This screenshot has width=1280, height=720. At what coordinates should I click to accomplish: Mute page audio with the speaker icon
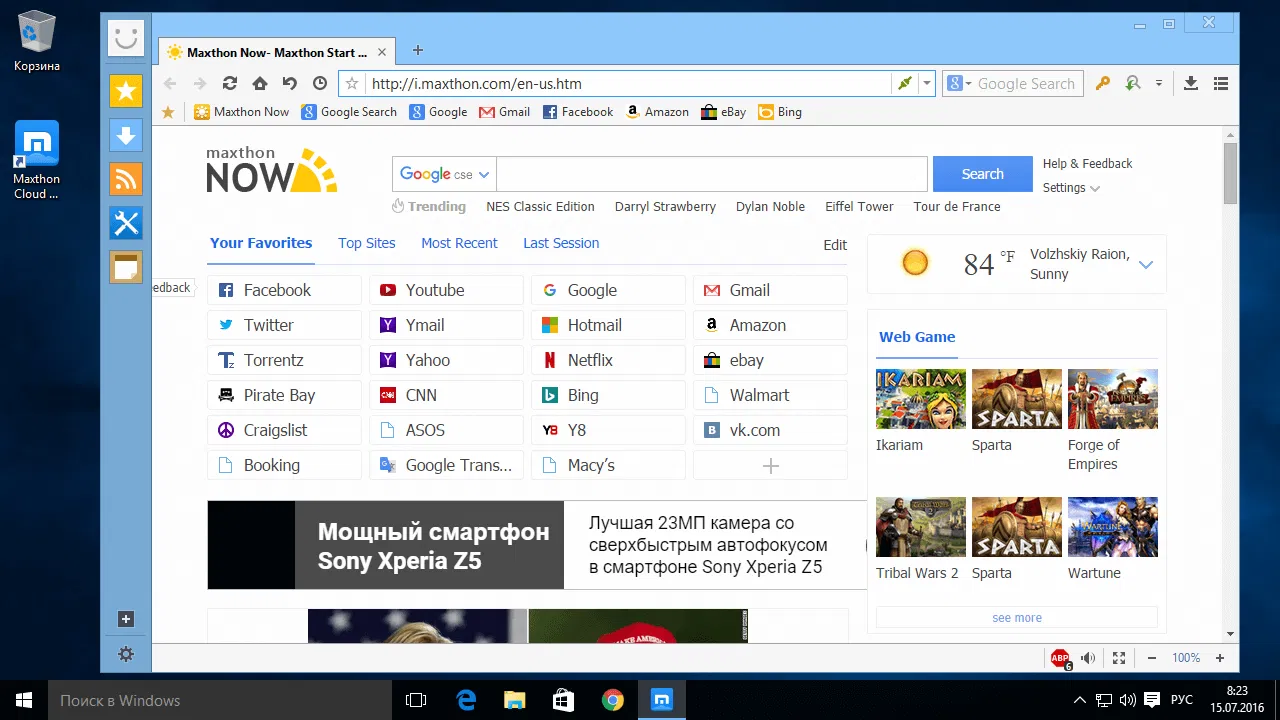1088,658
